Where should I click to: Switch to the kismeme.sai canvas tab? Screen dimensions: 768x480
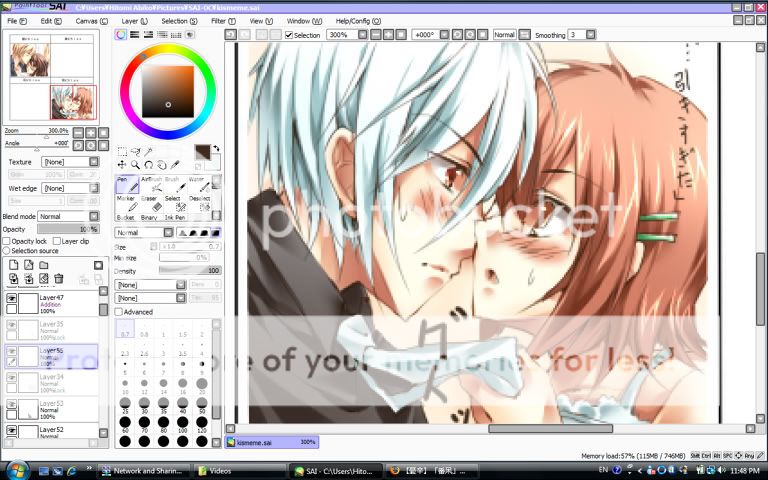(x=272, y=442)
